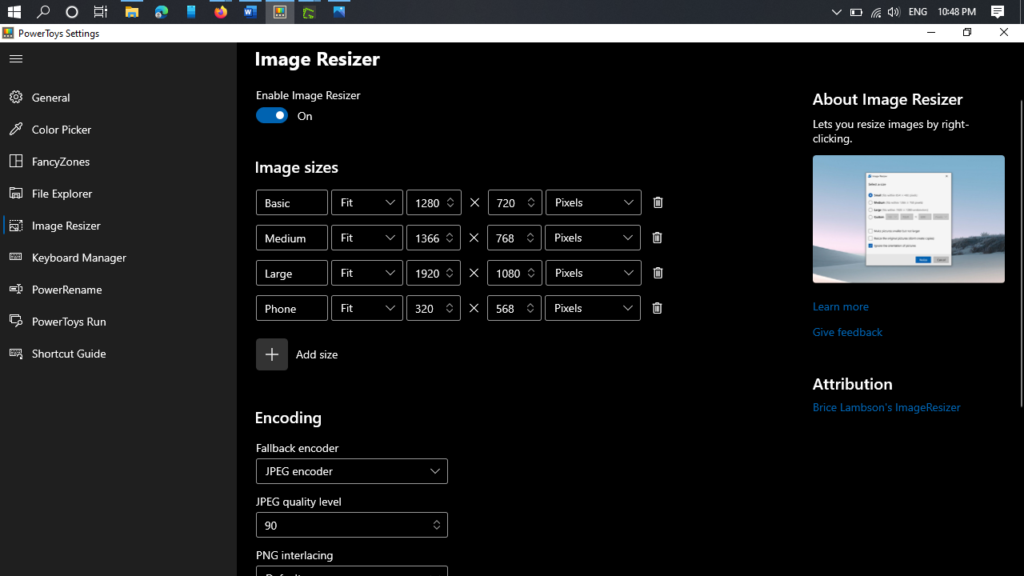Image resolution: width=1024 pixels, height=576 pixels.
Task: Click the "Attribution" heading text
Action: pyautogui.click(x=852, y=384)
